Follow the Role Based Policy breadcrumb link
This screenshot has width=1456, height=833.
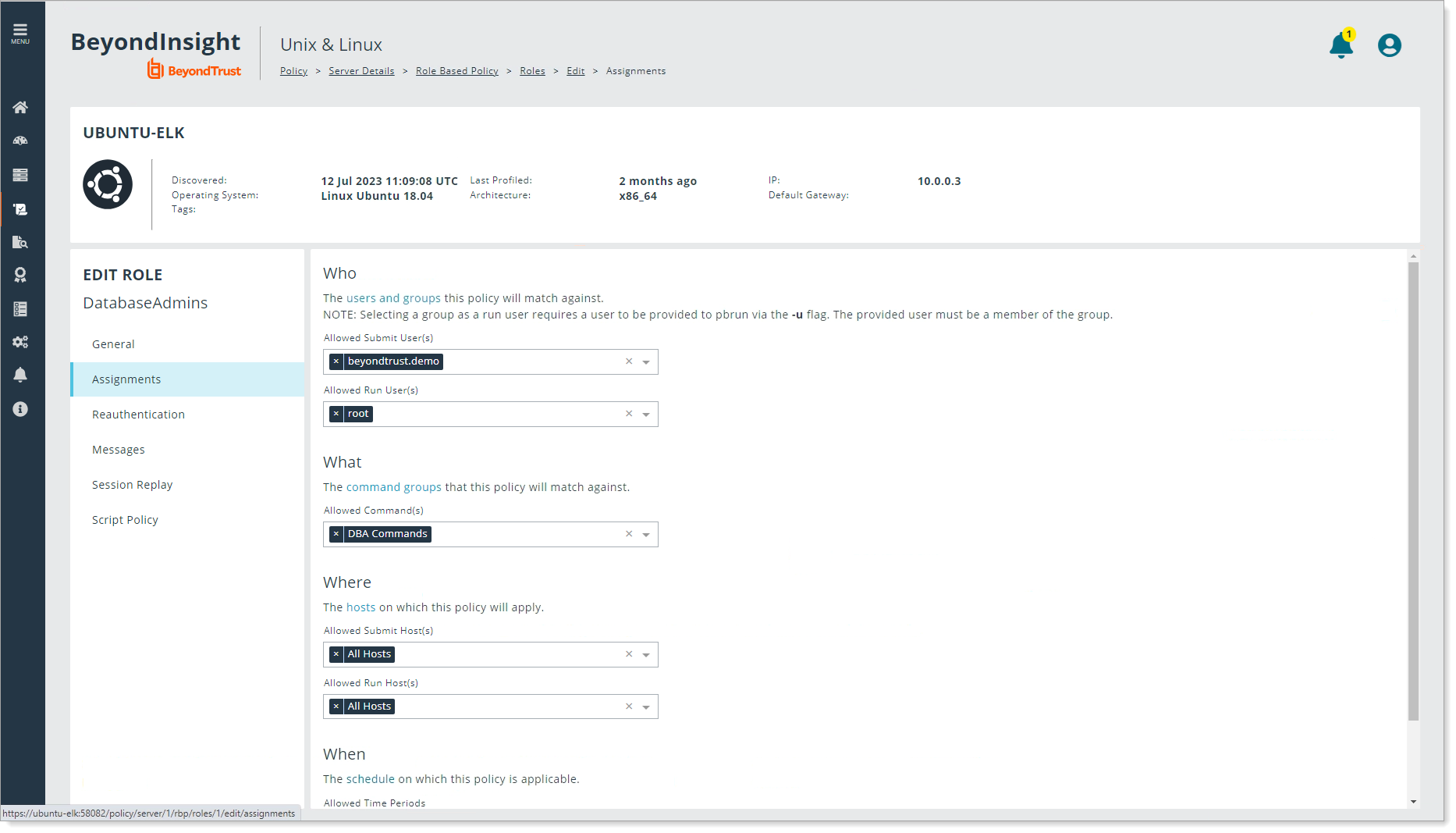point(457,71)
